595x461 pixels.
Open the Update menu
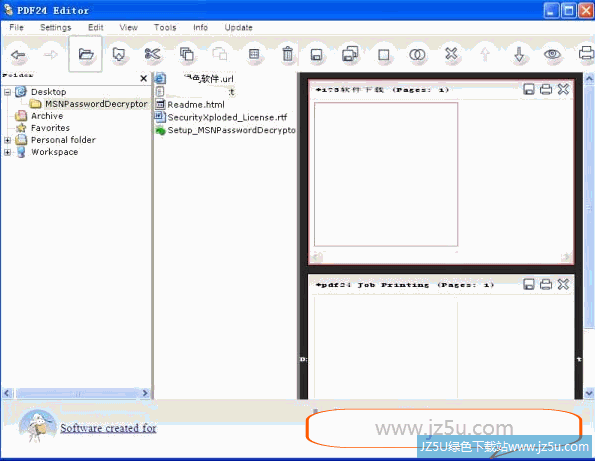tap(238, 27)
